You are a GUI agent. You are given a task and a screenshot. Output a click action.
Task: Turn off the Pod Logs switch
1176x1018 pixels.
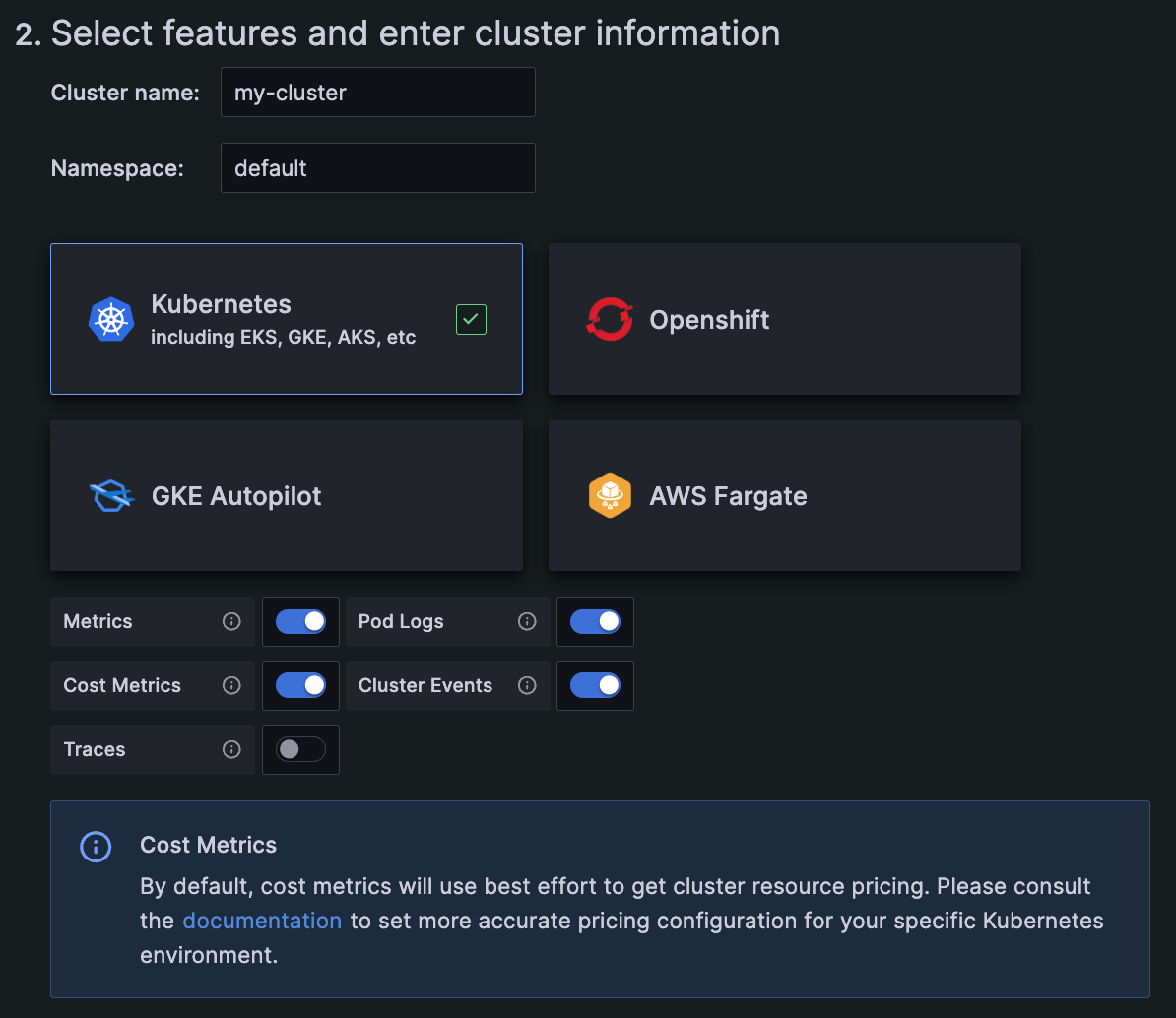pos(595,621)
